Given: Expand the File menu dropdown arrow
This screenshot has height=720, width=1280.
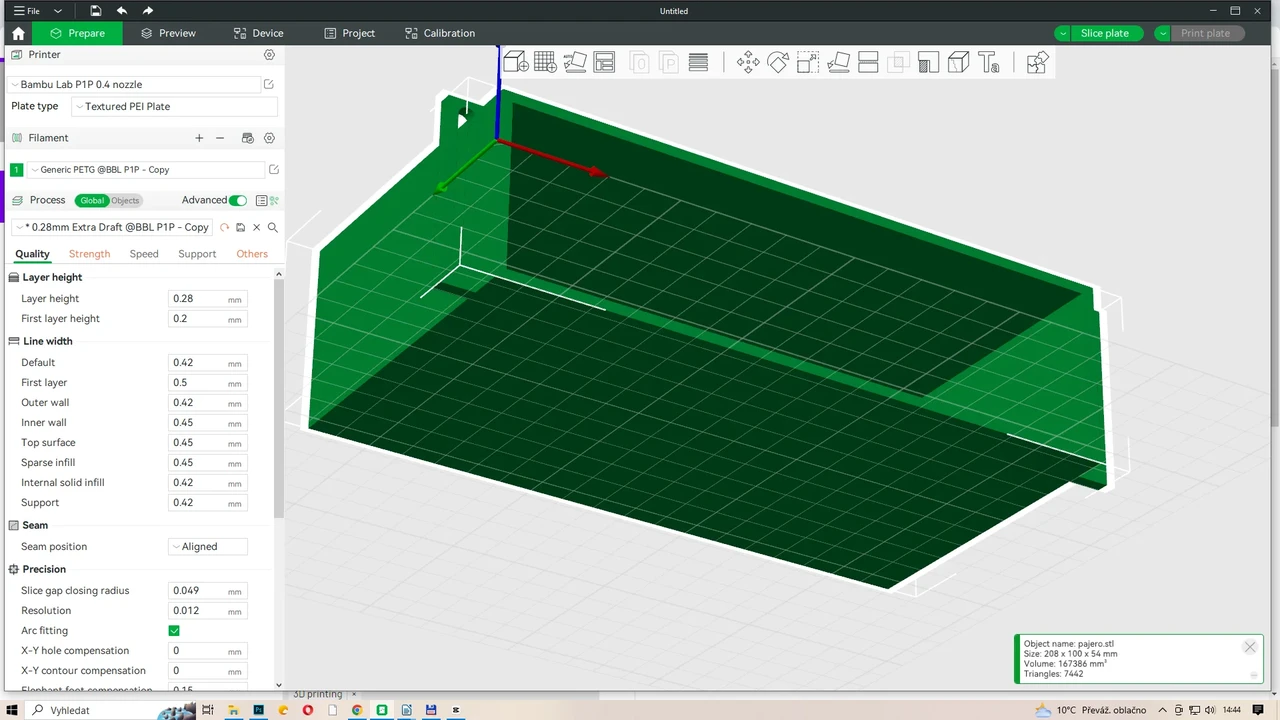Looking at the screenshot, I should pyautogui.click(x=58, y=11).
